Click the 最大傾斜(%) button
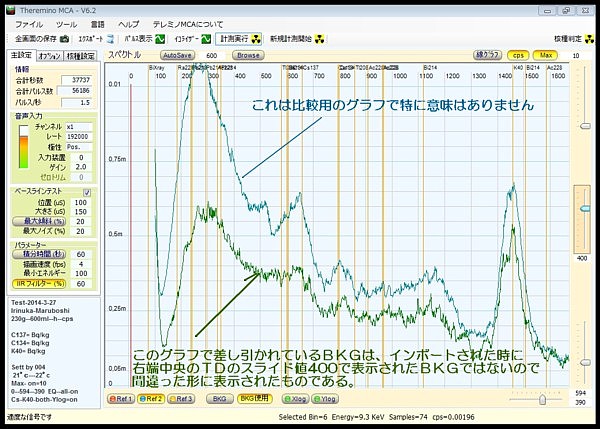 click(x=39, y=221)
